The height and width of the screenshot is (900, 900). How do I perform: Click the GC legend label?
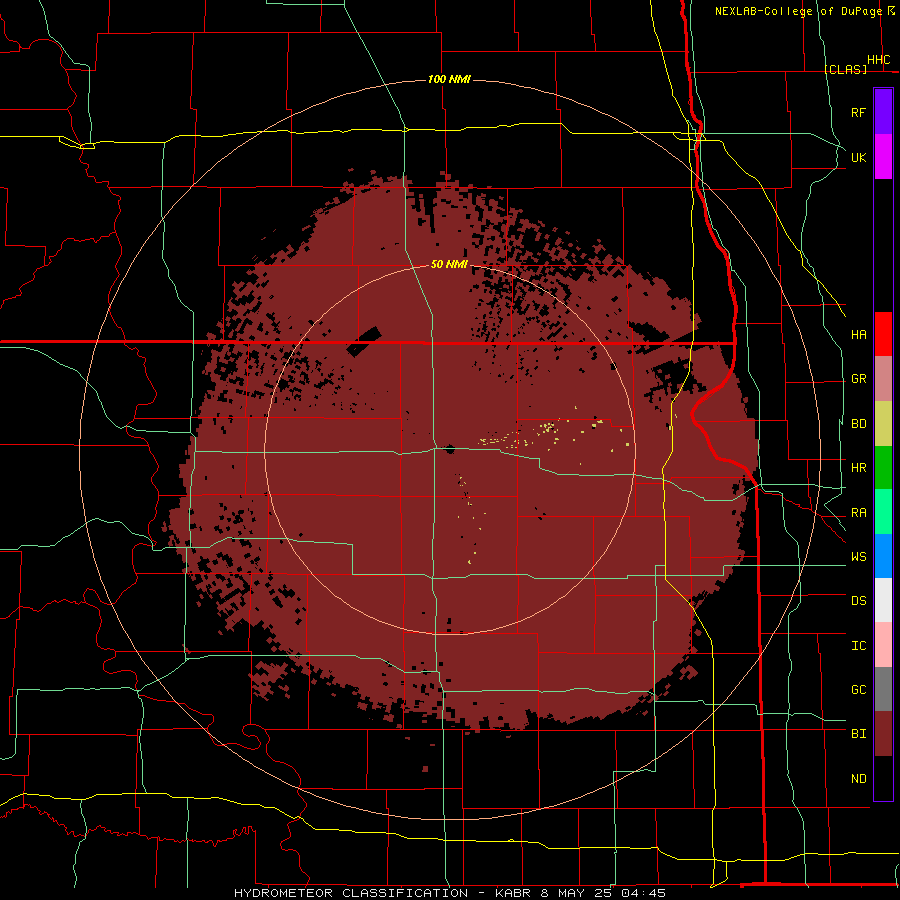click(x=858, y=690)
